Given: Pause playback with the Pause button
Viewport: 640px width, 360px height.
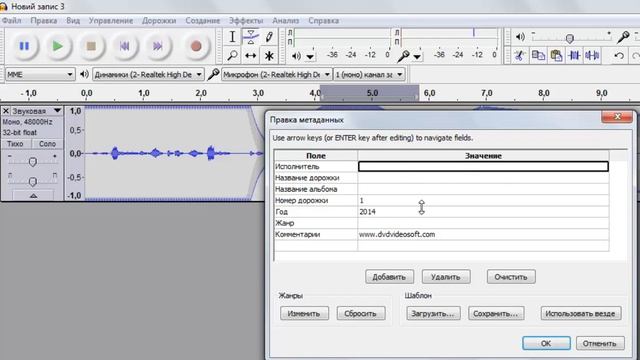Looking at the screenshot, I should [x=24, y=46].
